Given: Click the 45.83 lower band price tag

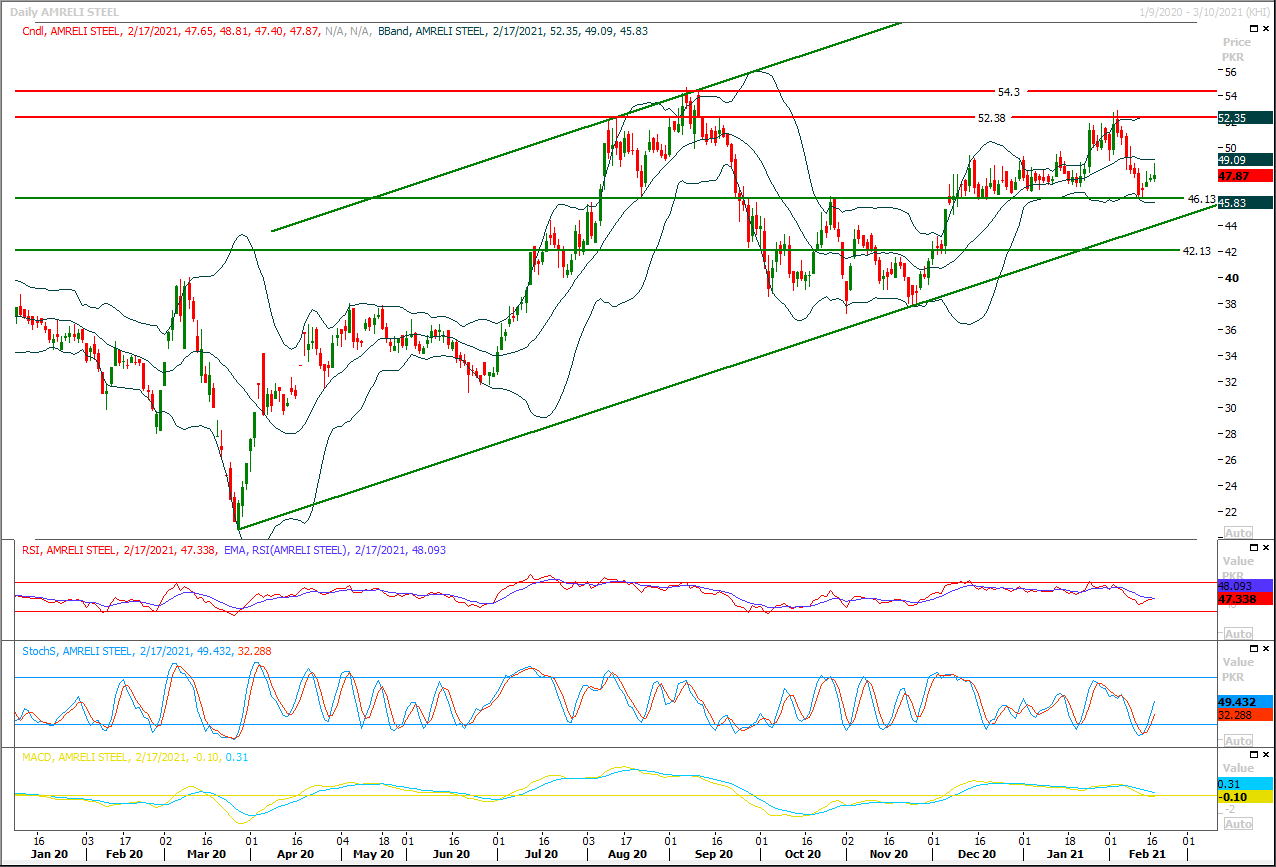Looking at the screenshot, I should tap(1245, 202).
